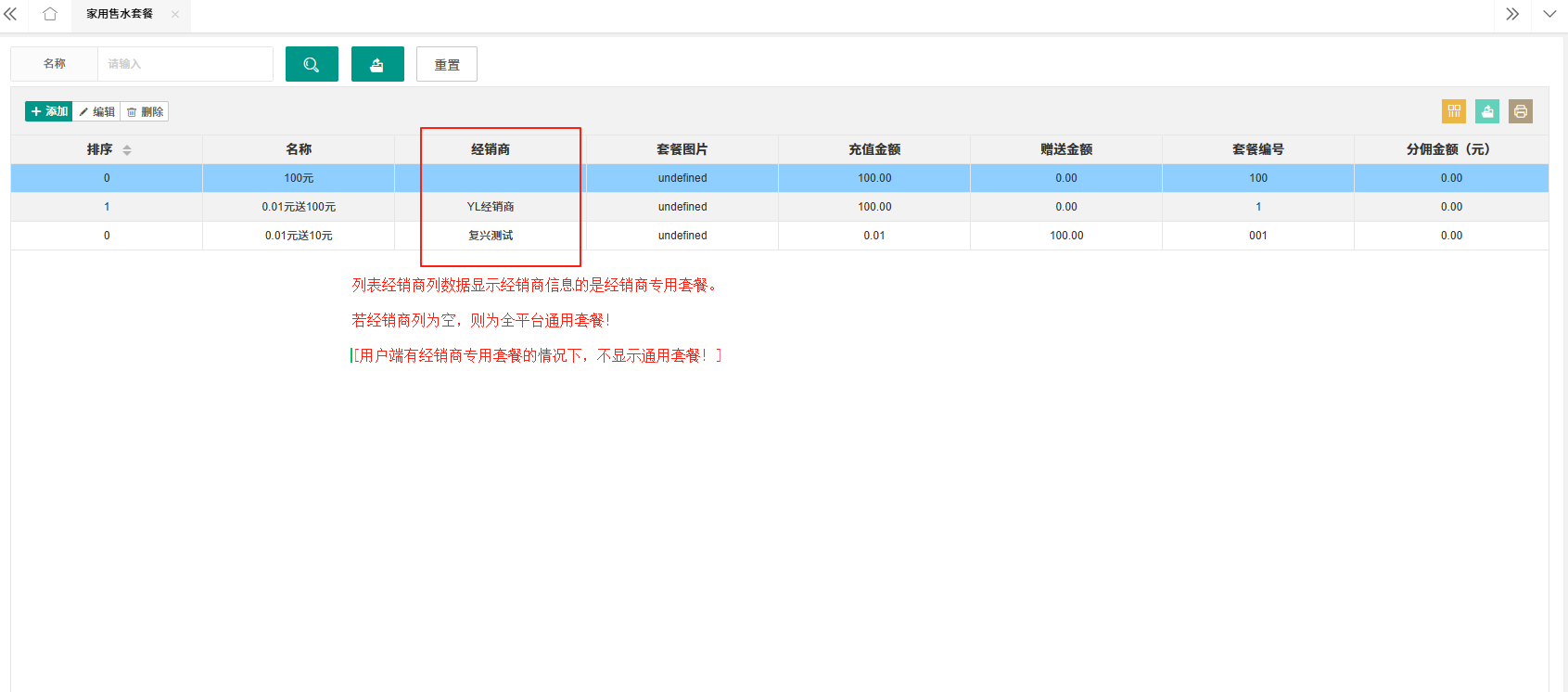The width and height of the screenshot is (1568, 692).
Task: Click the 经销商 column header
Action: tap(491, 149)
